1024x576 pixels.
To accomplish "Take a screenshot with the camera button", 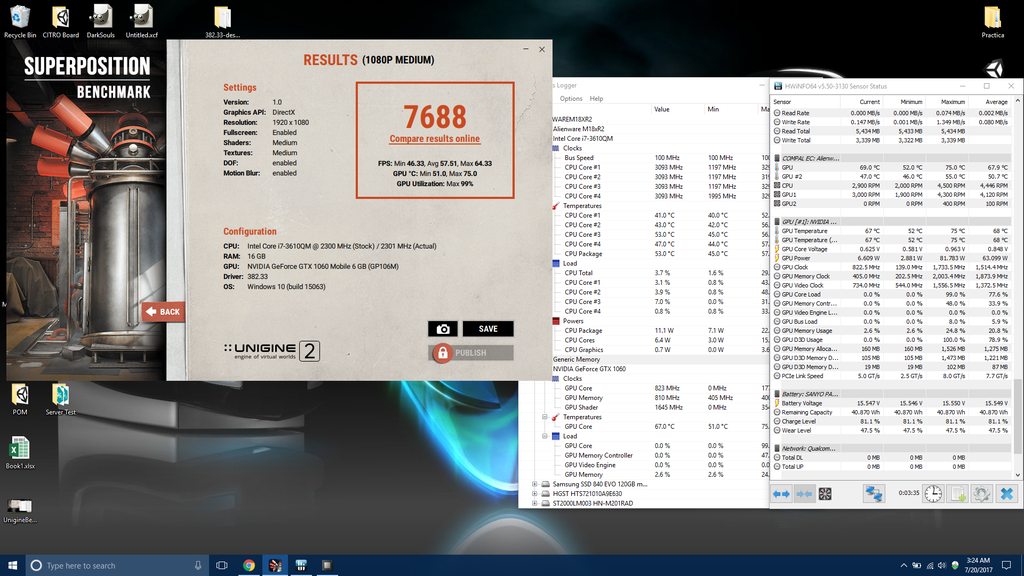I will [x=443, y=329].
